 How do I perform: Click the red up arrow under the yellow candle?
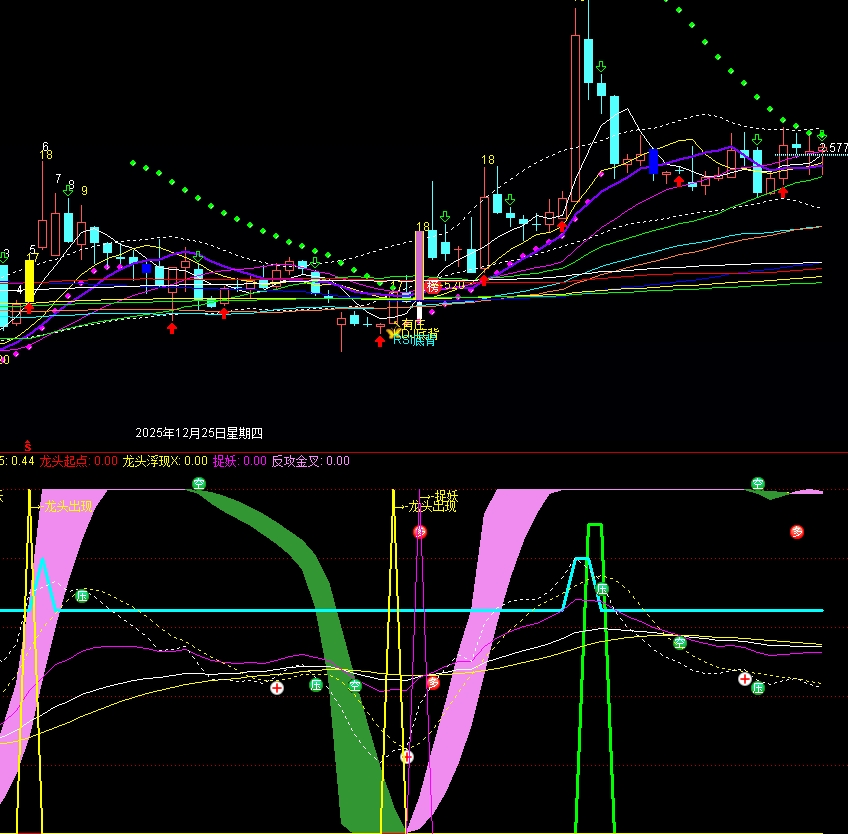pyautogui.click(x=29, y=308)
